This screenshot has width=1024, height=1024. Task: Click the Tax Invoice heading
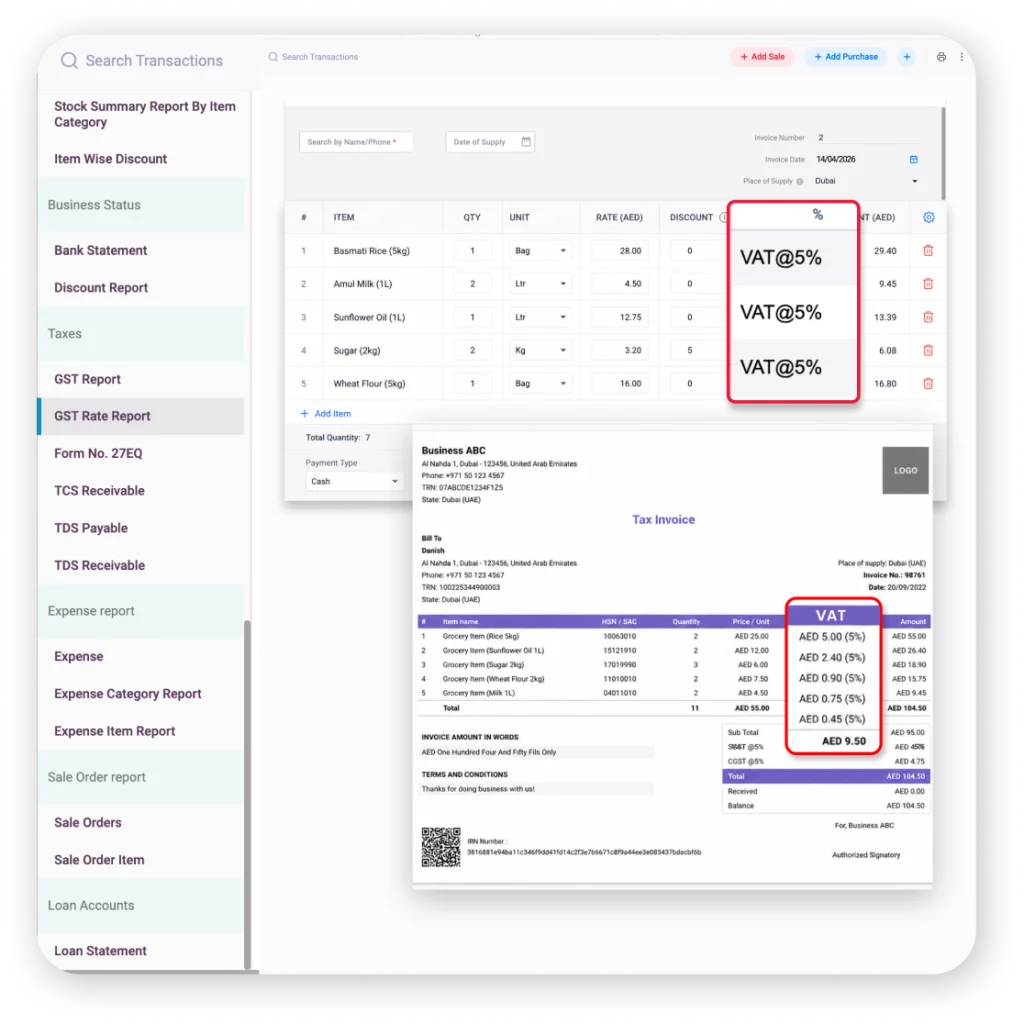[x=663, y=520]
